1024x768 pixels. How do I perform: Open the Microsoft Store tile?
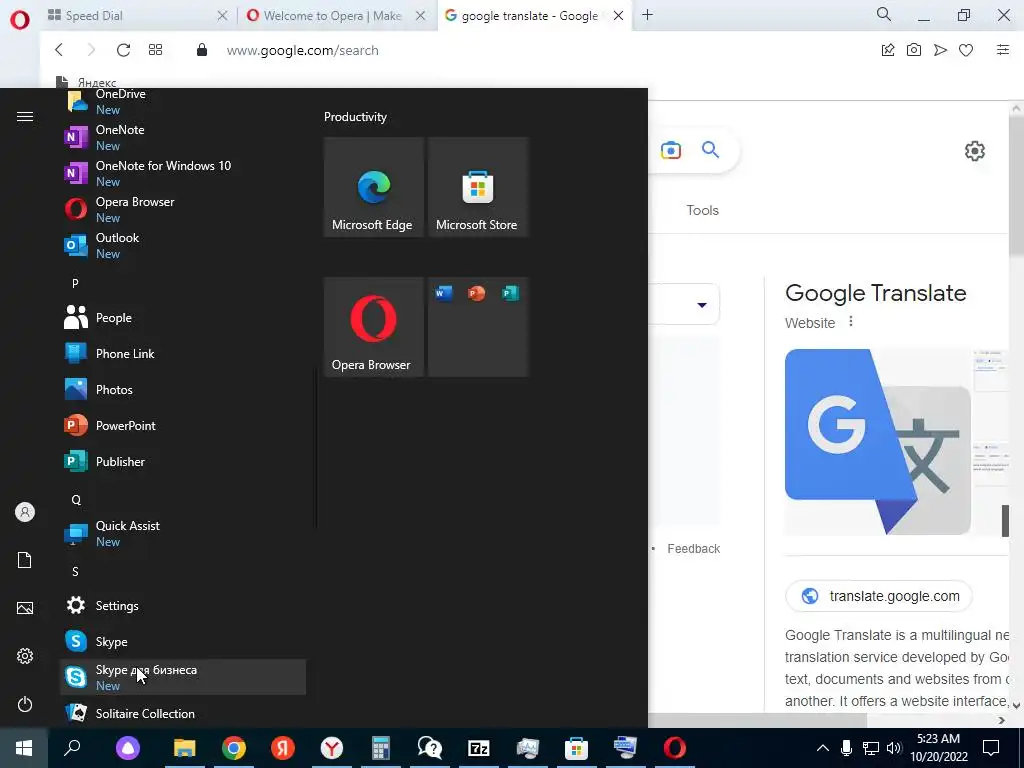[477, 187]
